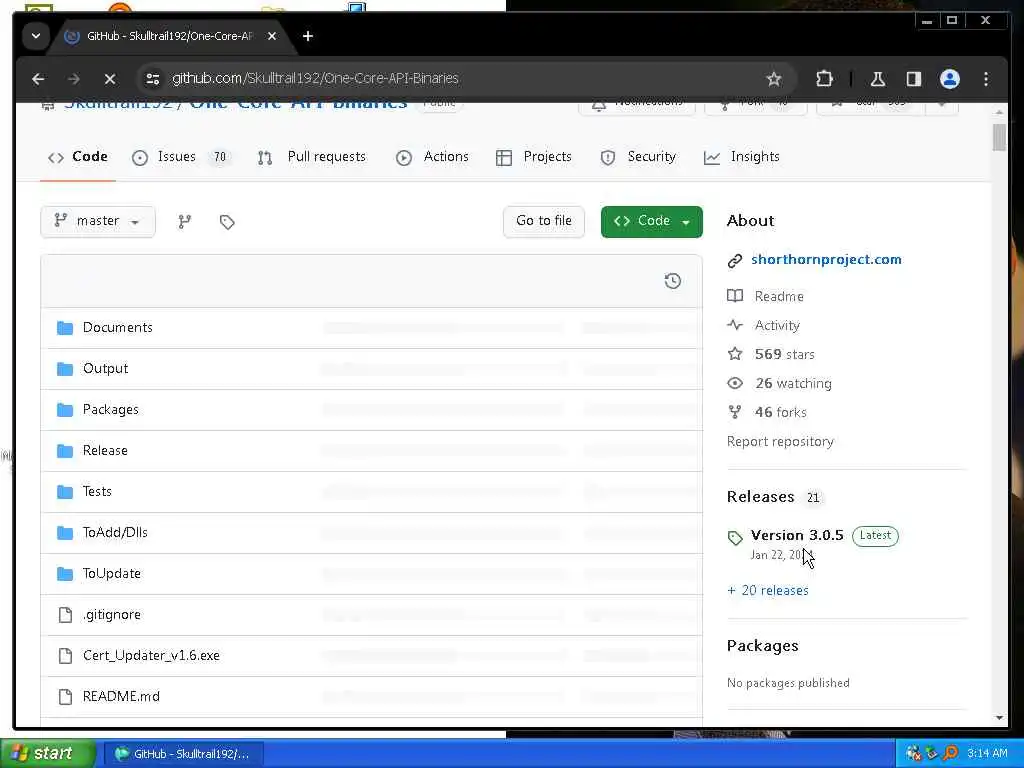Open the ToAdd/Dlls folder
The image size is (1024, 768).
click(x=115, y=533)
